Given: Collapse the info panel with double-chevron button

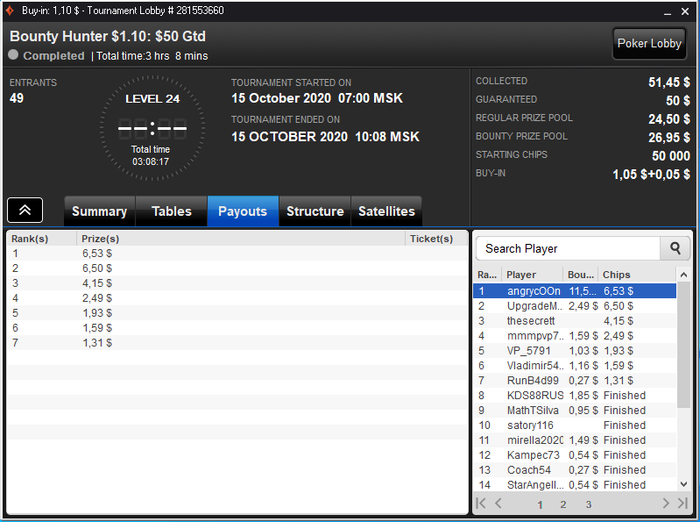Looking at the screenshot, I should click(25, 210).
